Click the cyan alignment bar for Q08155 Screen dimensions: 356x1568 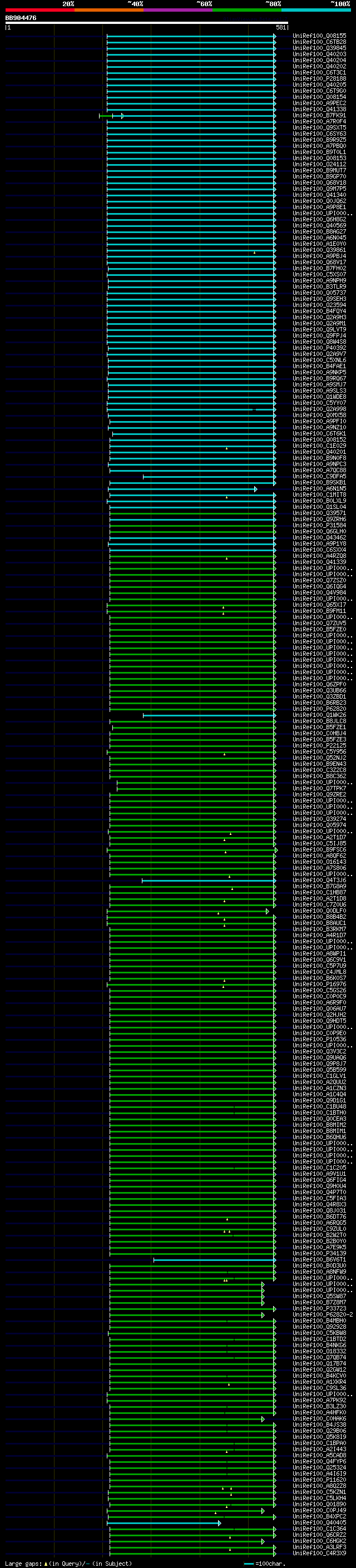tap(191, 36)
